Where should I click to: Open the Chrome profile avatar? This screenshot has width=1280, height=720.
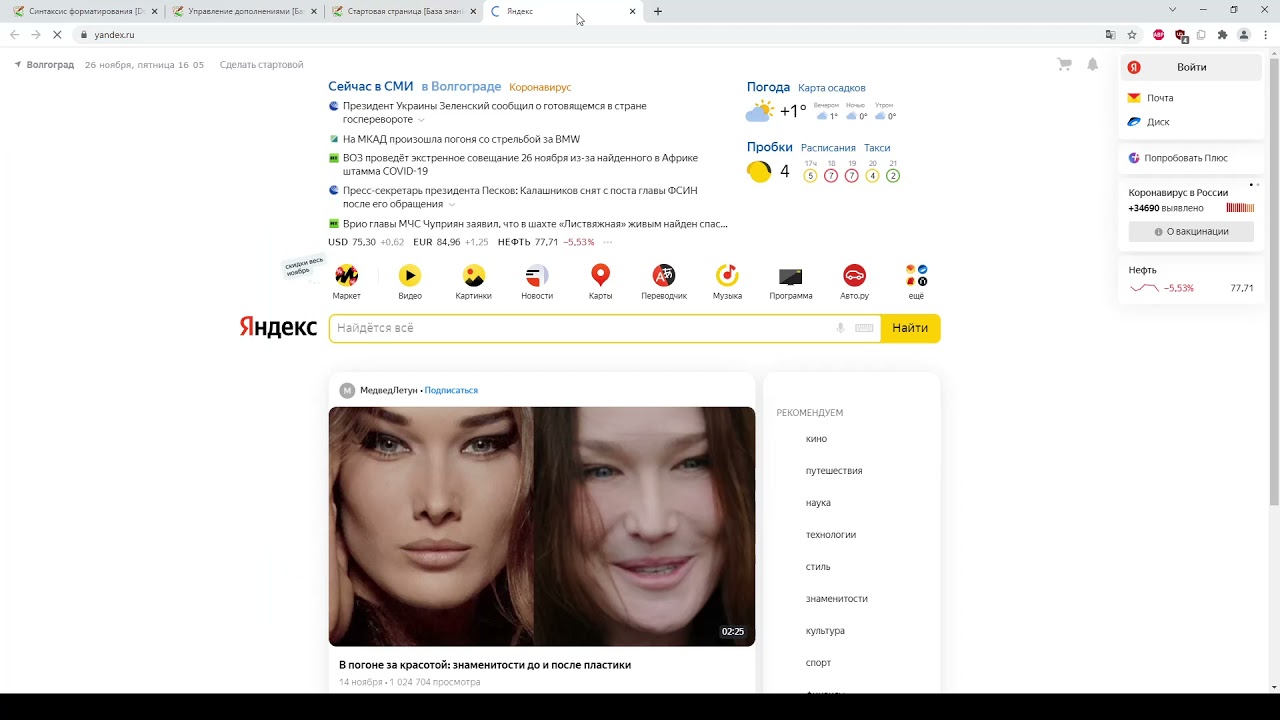tap(1244, 34)
